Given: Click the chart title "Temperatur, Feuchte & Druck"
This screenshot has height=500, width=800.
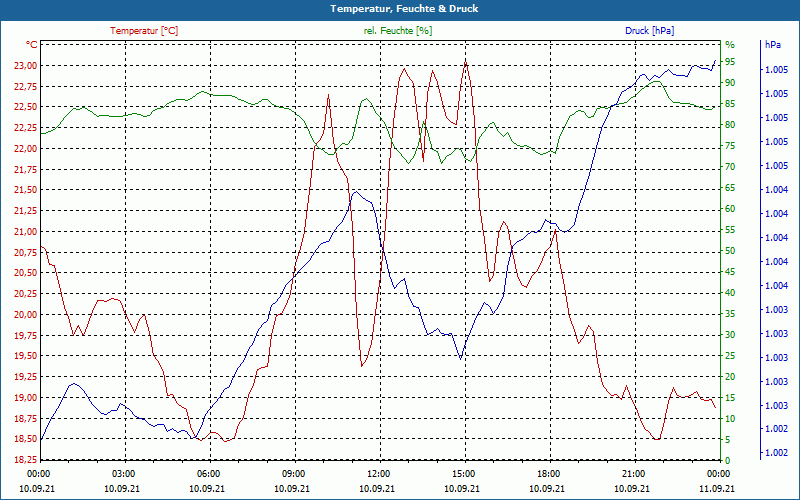Looking at the screenshot, I should click(404, 9).
